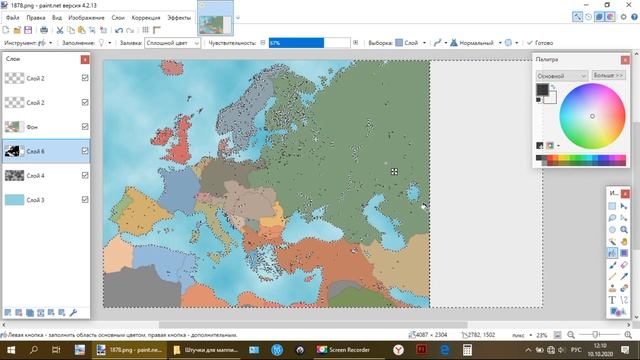Toggle visibility of Слой 6 layer
Viewport: 640px width, 360px height.
click(x=85, y=151)
